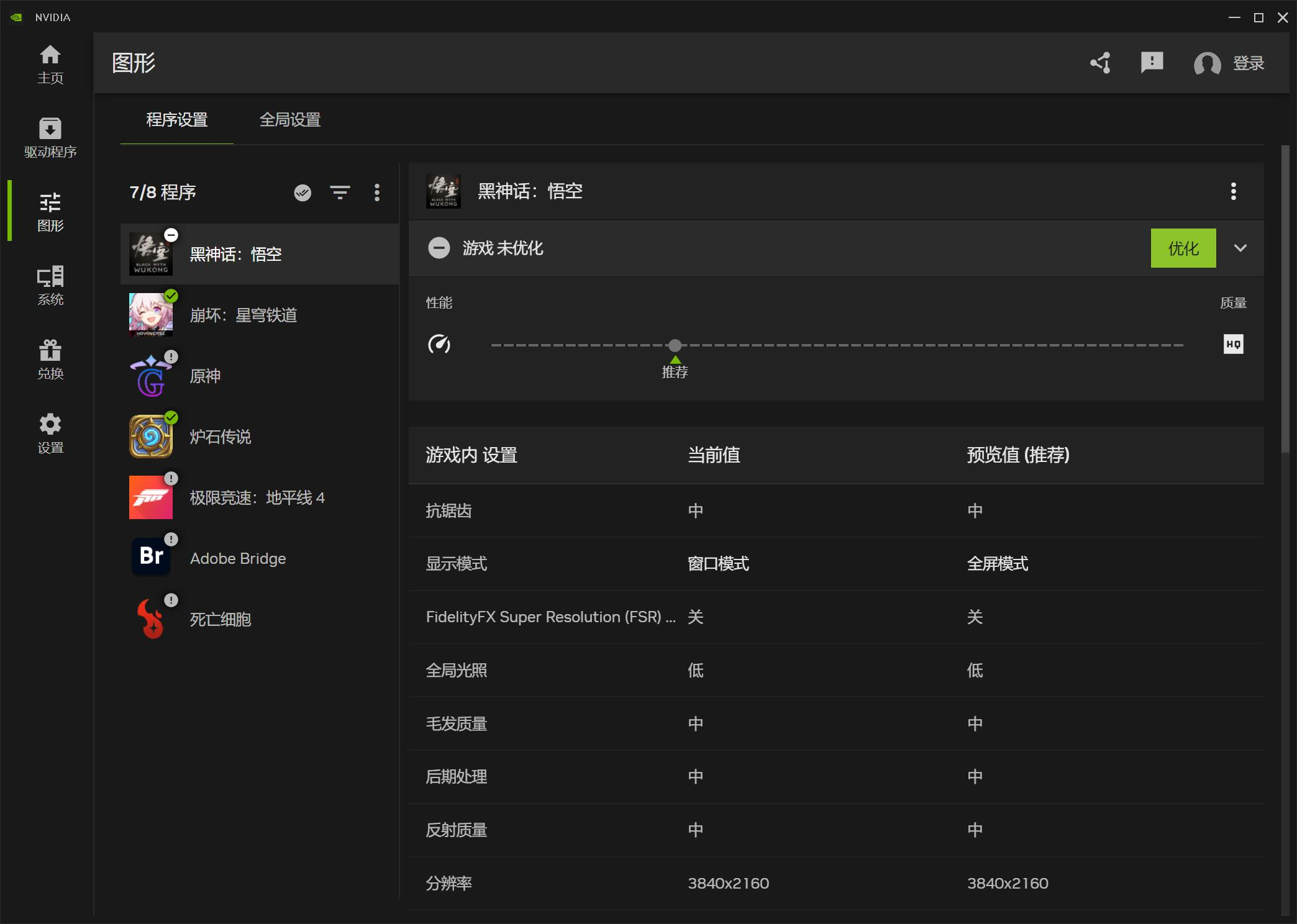Click 登录 to sign in
Image resolution: width=1297 pixels, height=924 pixels.
click(1249, 64)
